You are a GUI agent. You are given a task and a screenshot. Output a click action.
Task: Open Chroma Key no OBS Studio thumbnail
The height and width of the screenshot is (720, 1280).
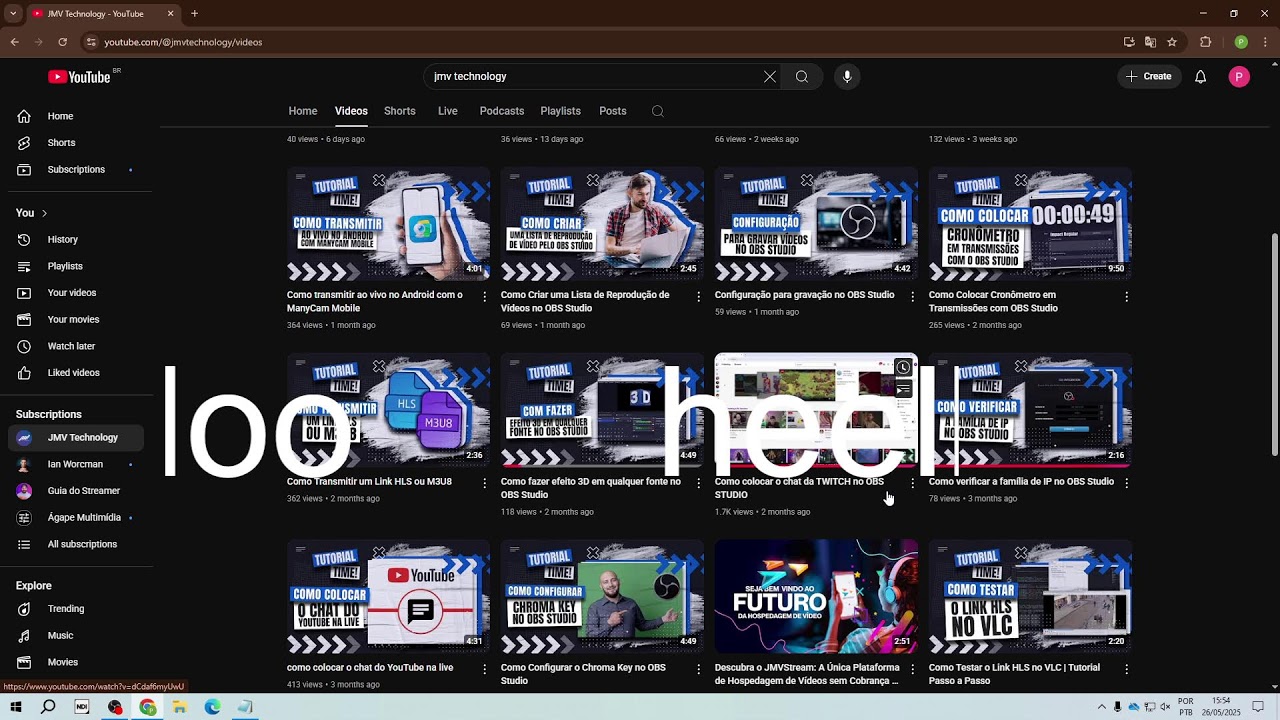click(x=602, y=597)
